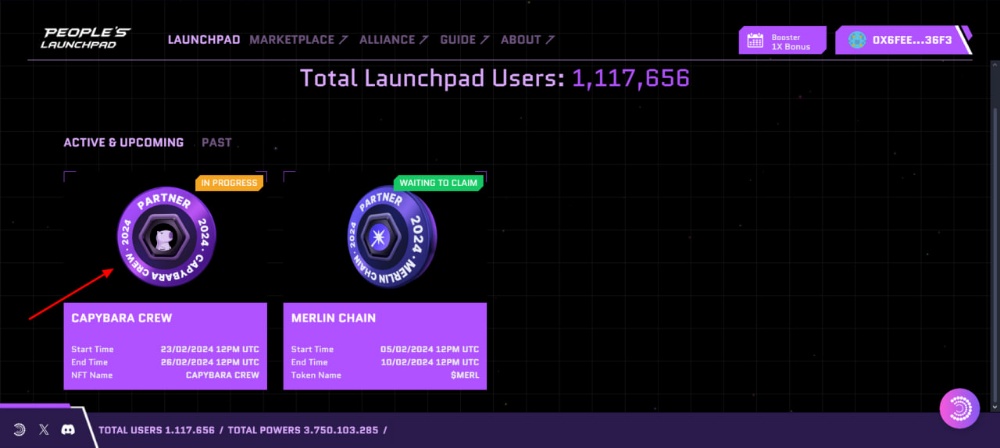Click the ABOUT external arrow icon
The height and width of the screenshot is (448, 1000).
point(550,40)
